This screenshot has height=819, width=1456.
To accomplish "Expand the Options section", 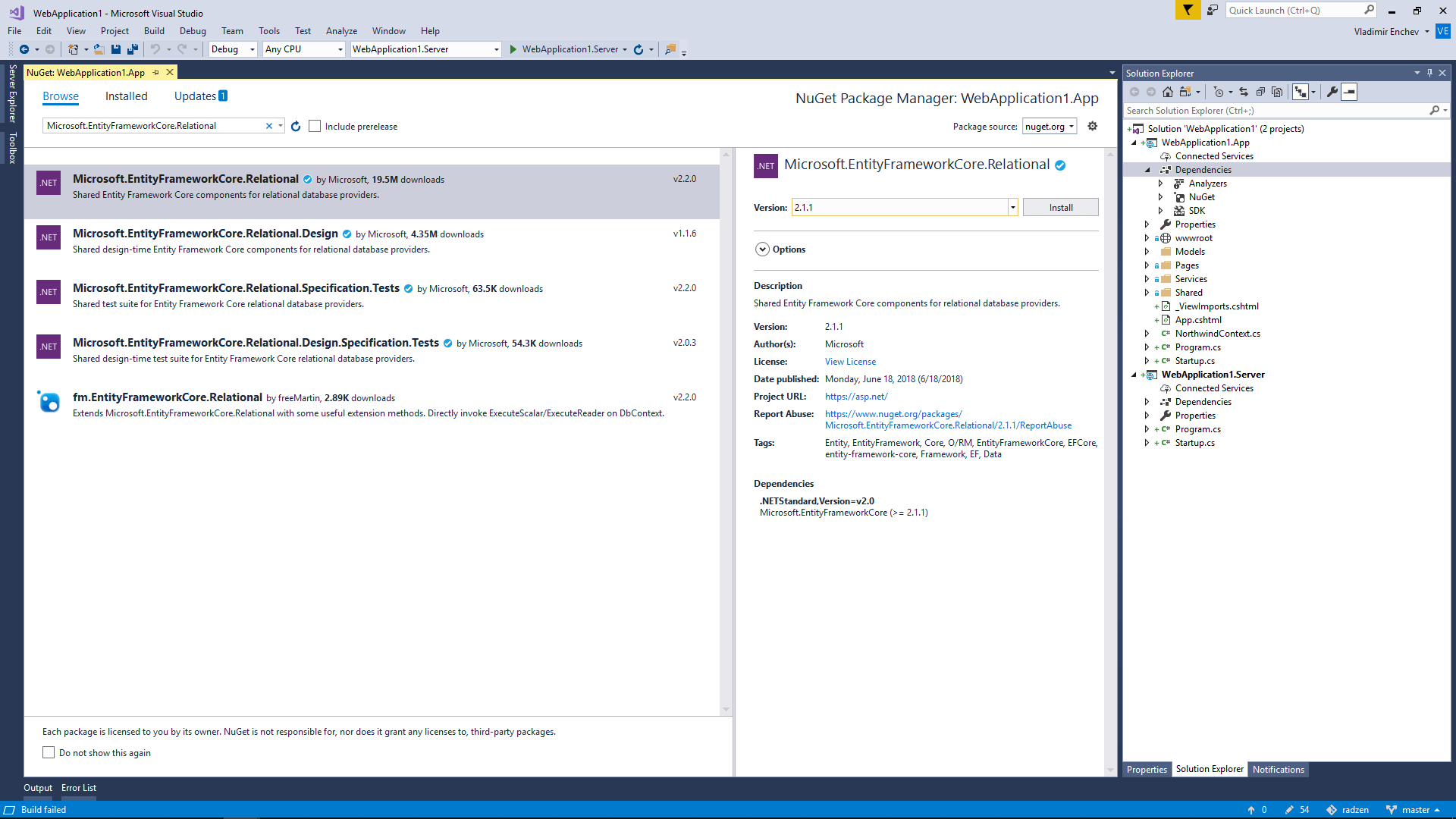I will [762, 249].
